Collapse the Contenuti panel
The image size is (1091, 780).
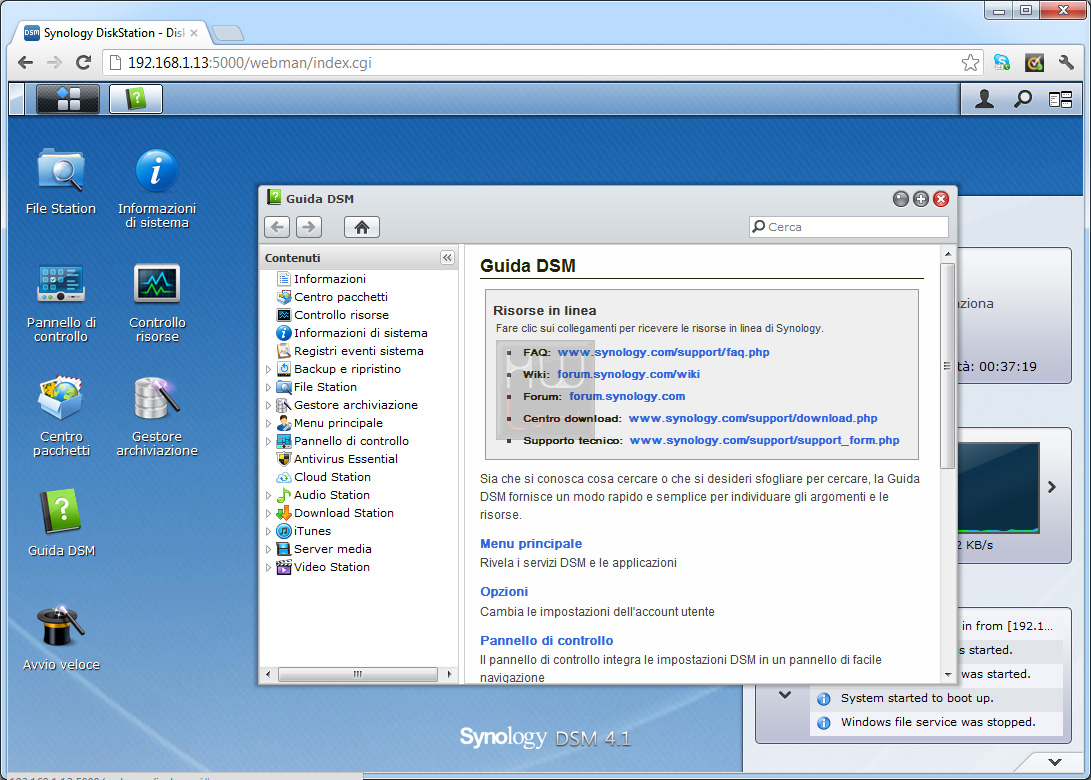[x=447, y=258]
